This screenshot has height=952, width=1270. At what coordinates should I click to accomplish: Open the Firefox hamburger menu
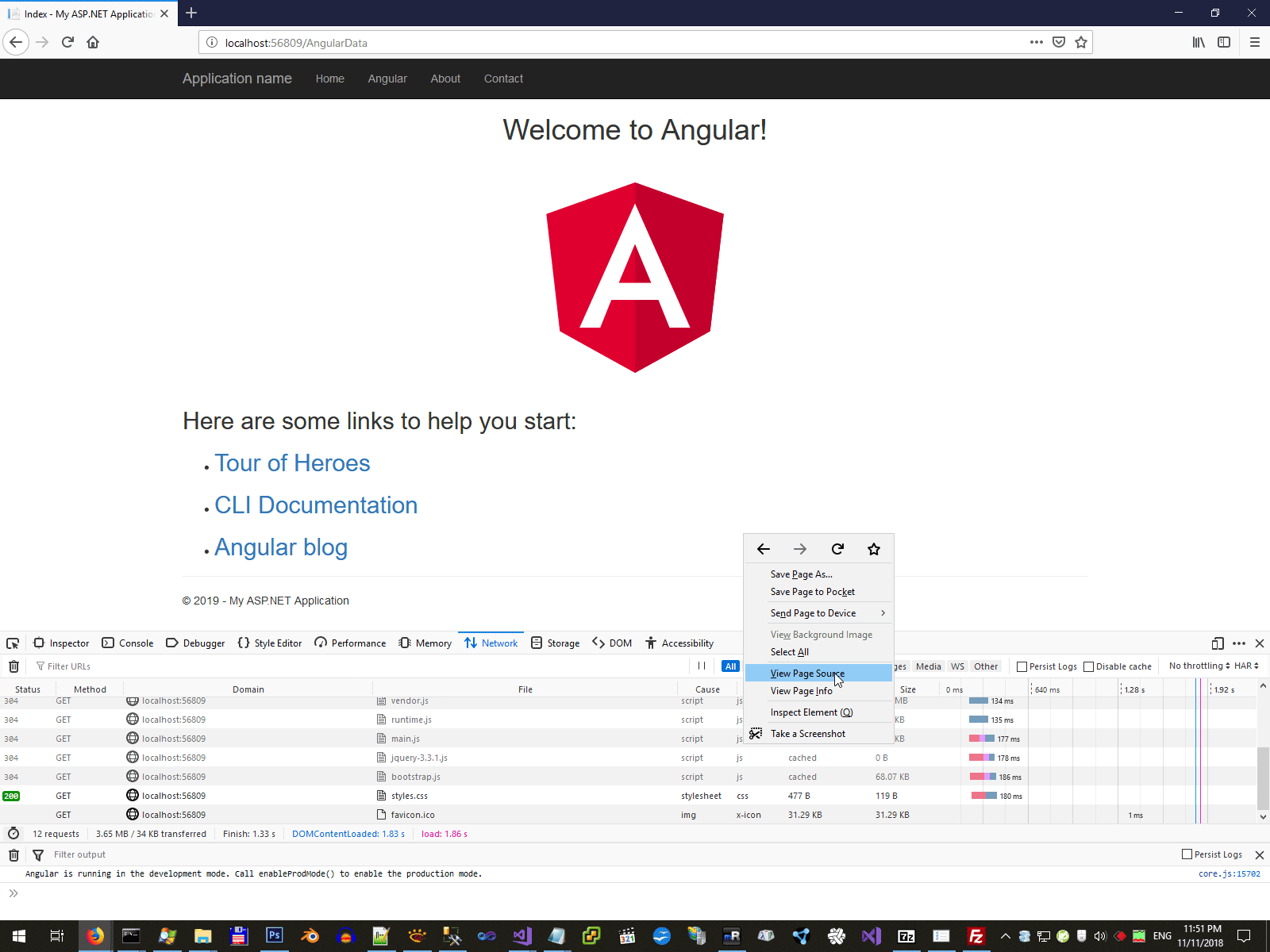pyautogui.click(x=1255, y=42)
